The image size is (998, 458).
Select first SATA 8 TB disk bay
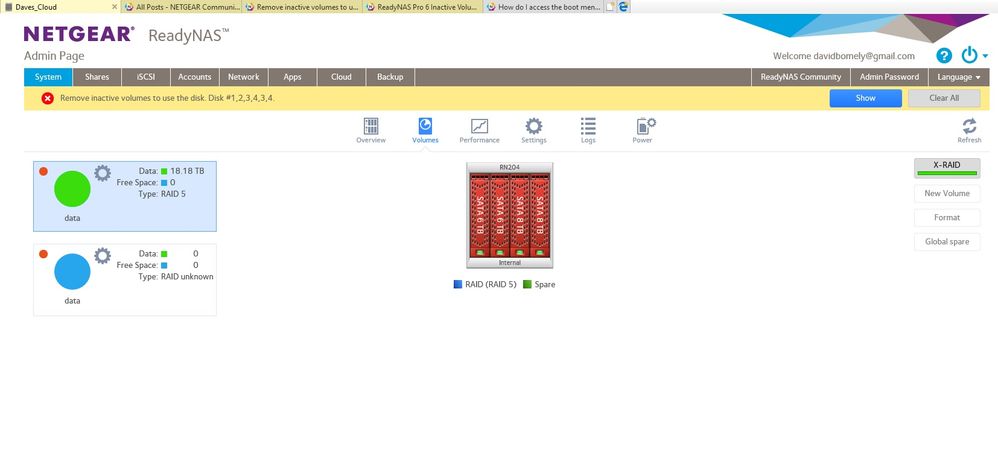click(x=519, y=215)
